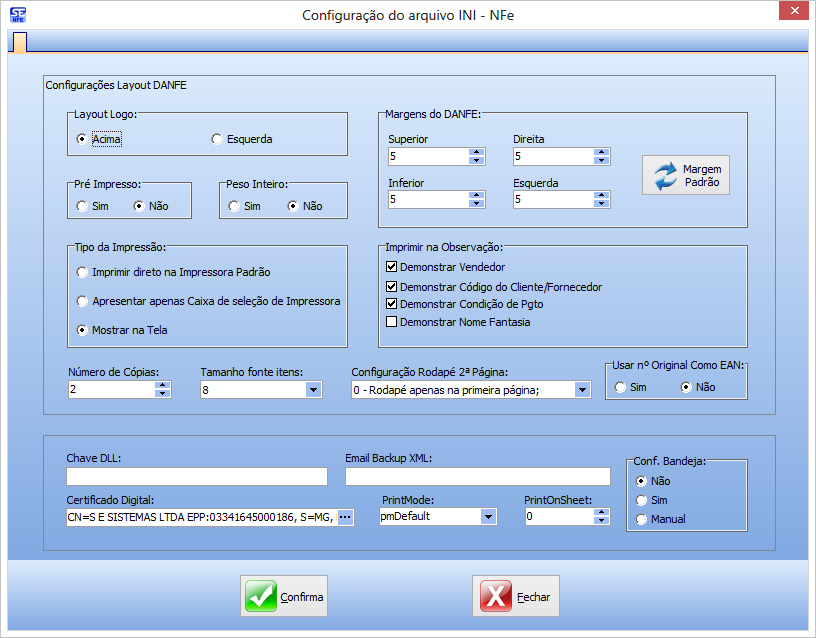
Task: Choose Imprimir direto na Impressora Padrão option
Action: pyautogui.click(x=82, y=272)
